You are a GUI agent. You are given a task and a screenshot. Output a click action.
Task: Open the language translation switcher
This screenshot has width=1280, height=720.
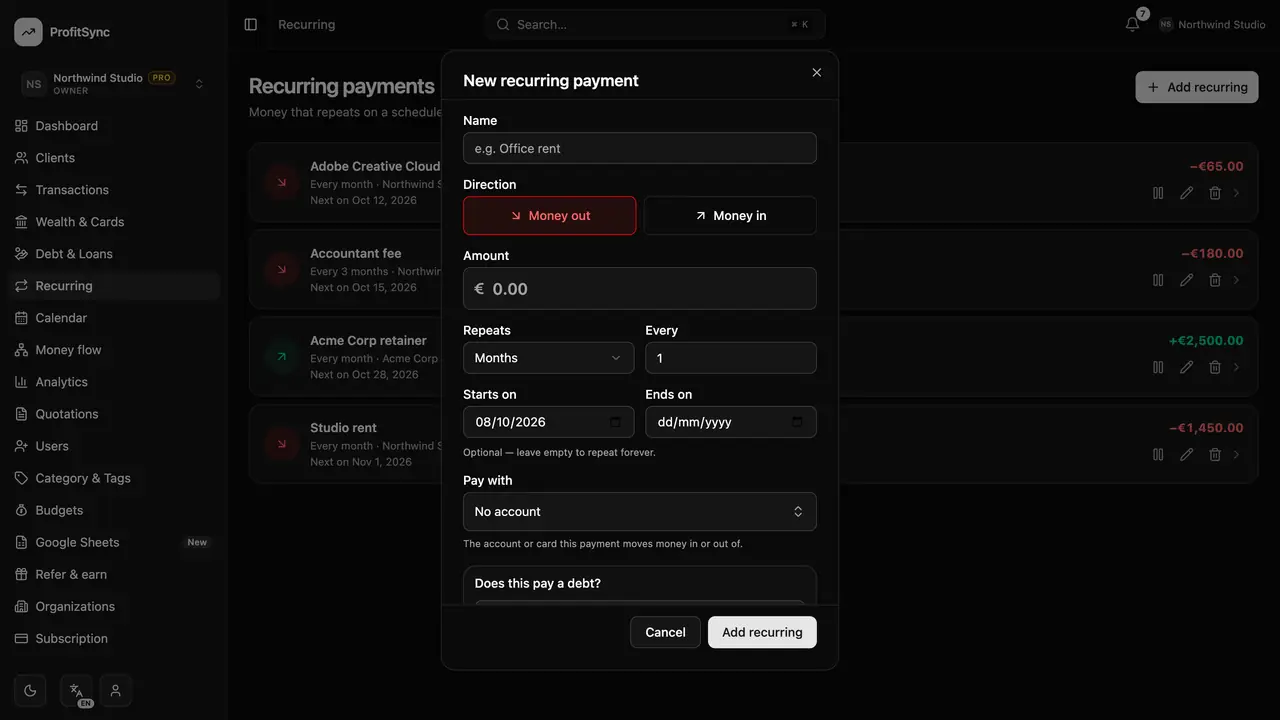pos(76,690)
